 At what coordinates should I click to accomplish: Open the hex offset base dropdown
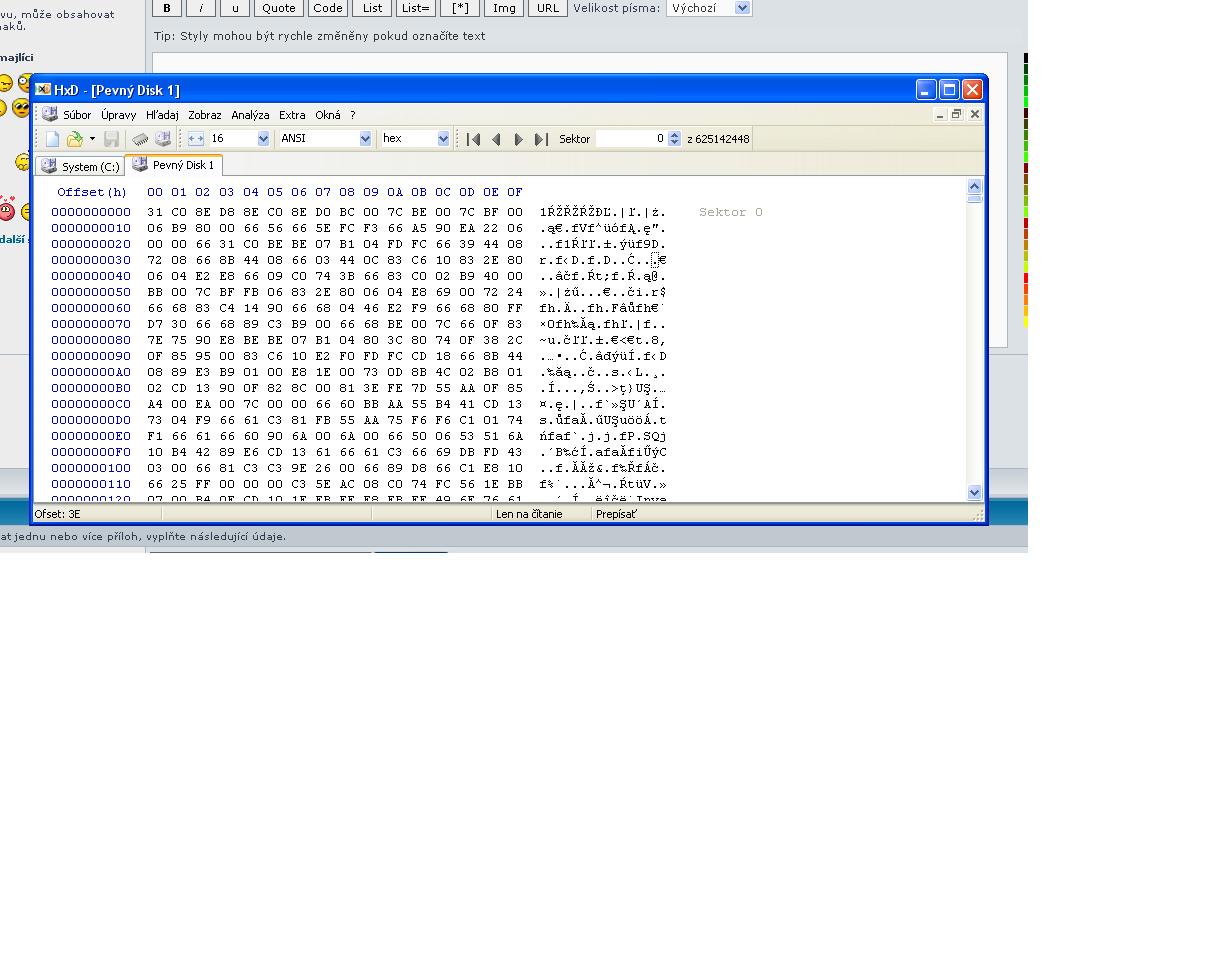pos(443,139)
